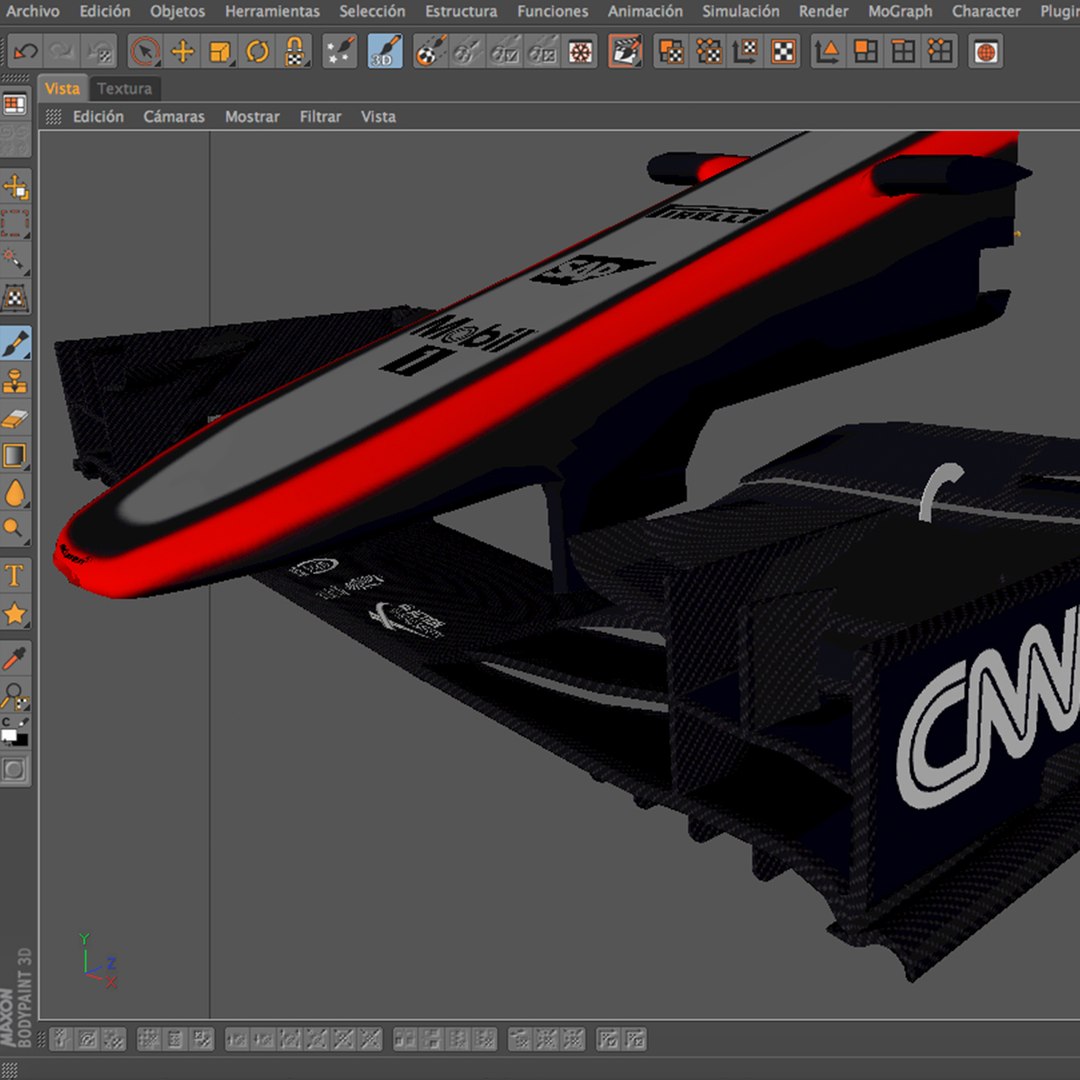Select the Eyedropper color picker tool
1080x1080 pixels.
[x=15, y=658]
